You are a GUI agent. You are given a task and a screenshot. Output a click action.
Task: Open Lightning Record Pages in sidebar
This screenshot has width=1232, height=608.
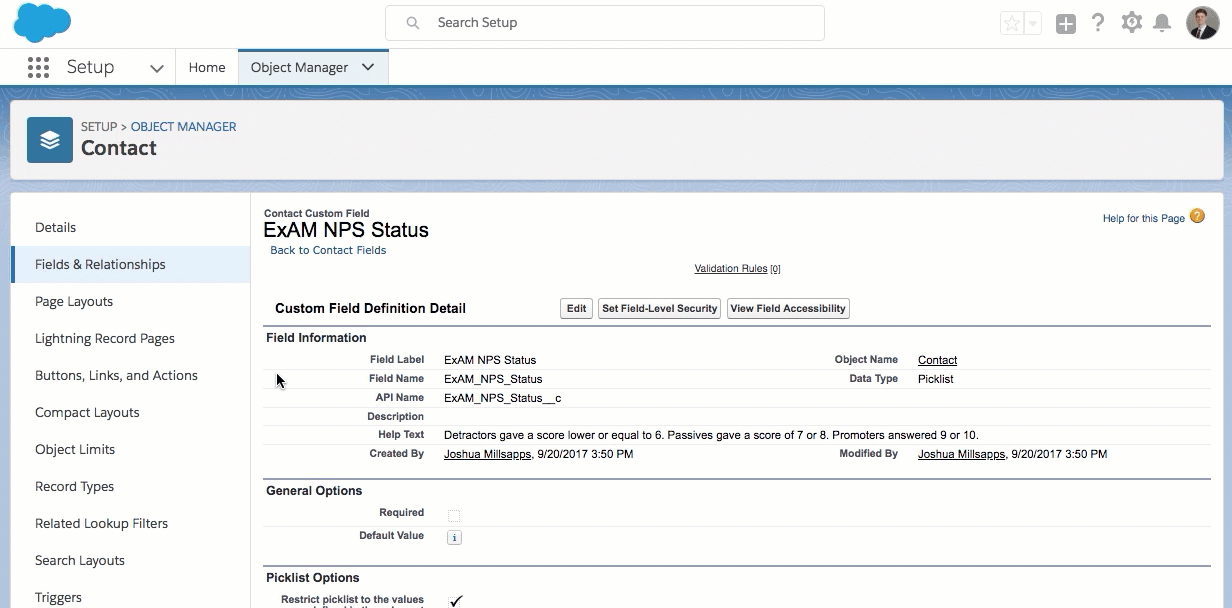(130, 339)
